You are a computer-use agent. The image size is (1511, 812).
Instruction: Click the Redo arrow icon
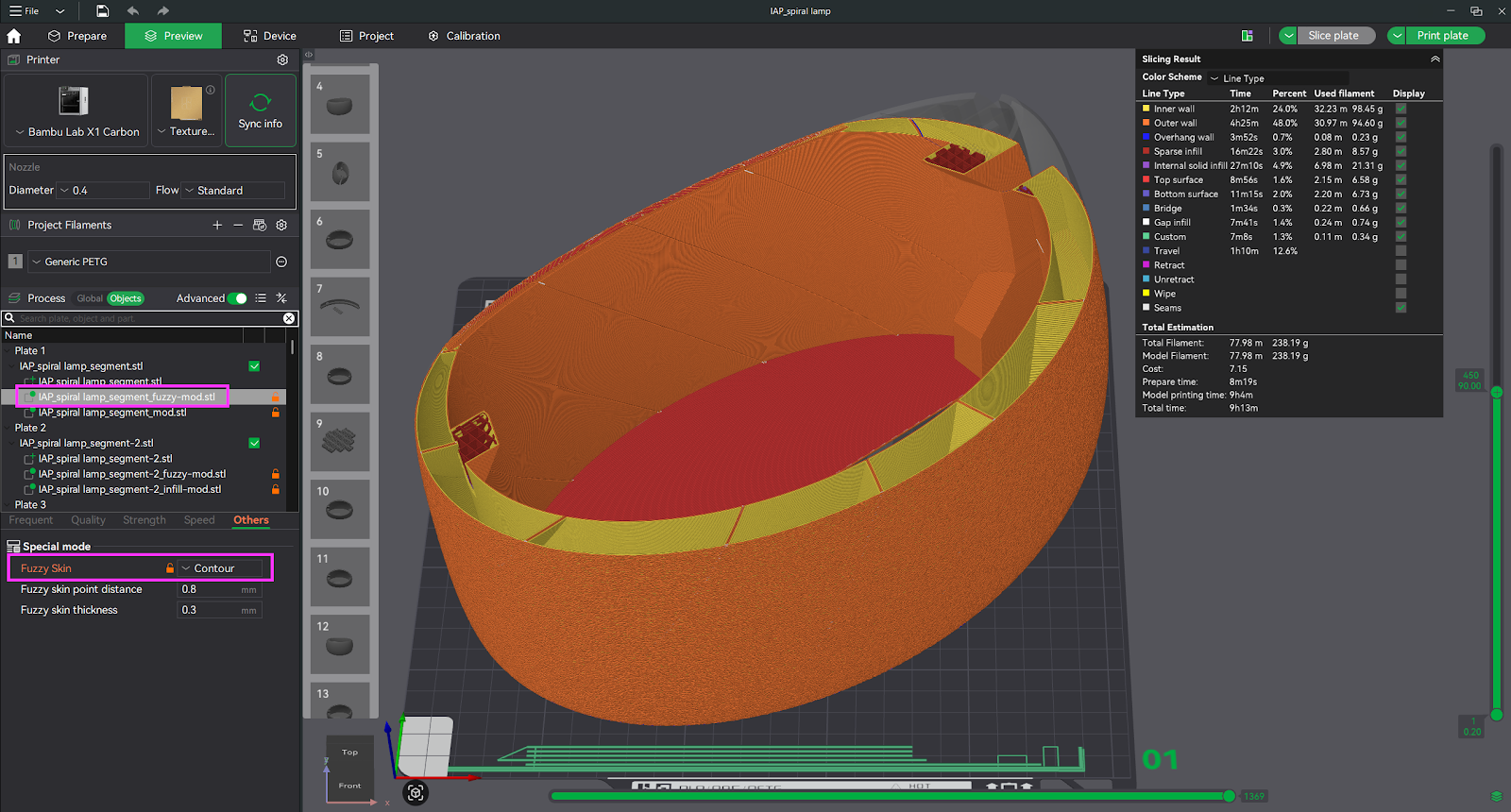tap(163, 11)
